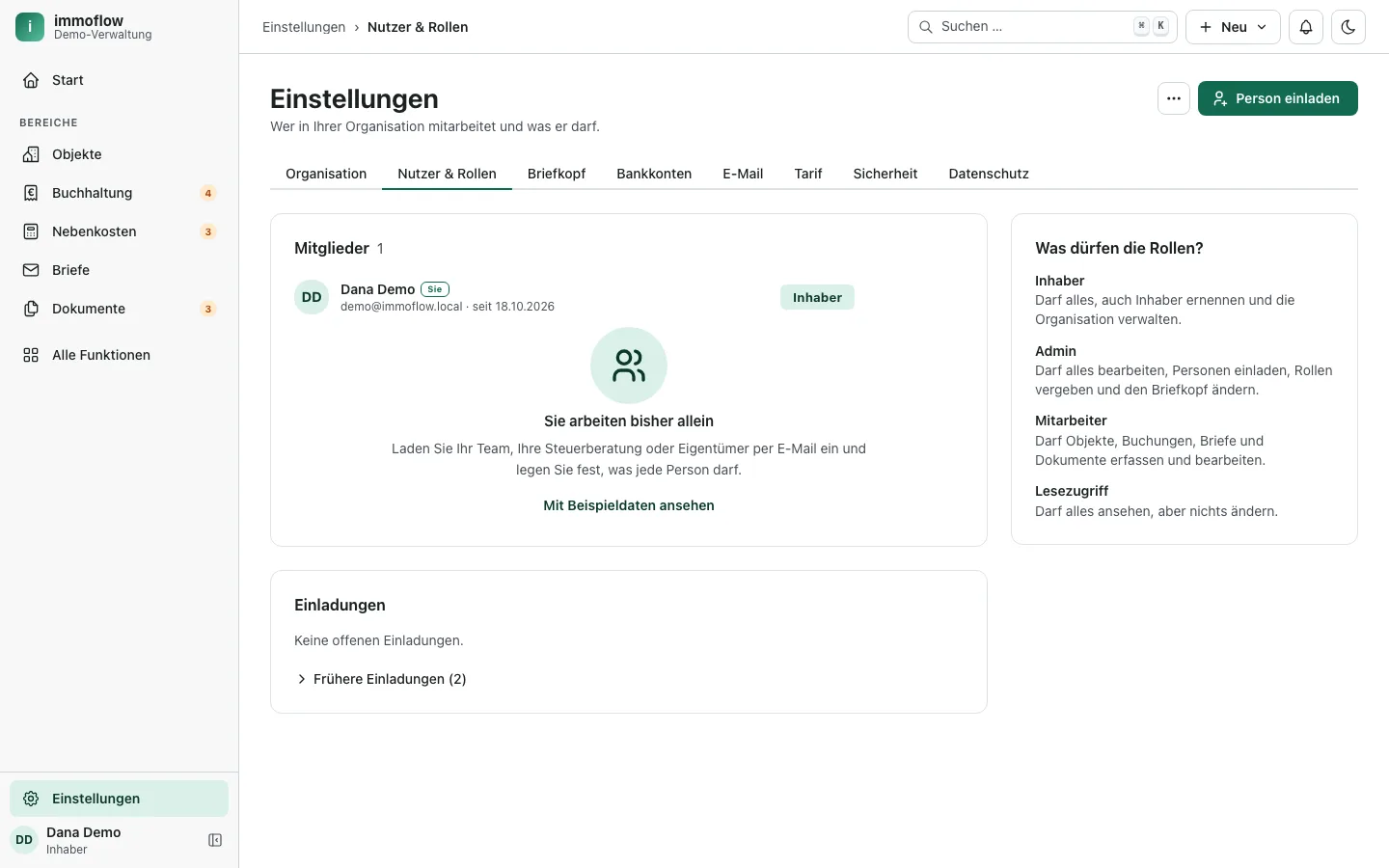Open notifications bell
Screen dimensions: 1389x868
pyautogui.click(x=1306, y=27)
